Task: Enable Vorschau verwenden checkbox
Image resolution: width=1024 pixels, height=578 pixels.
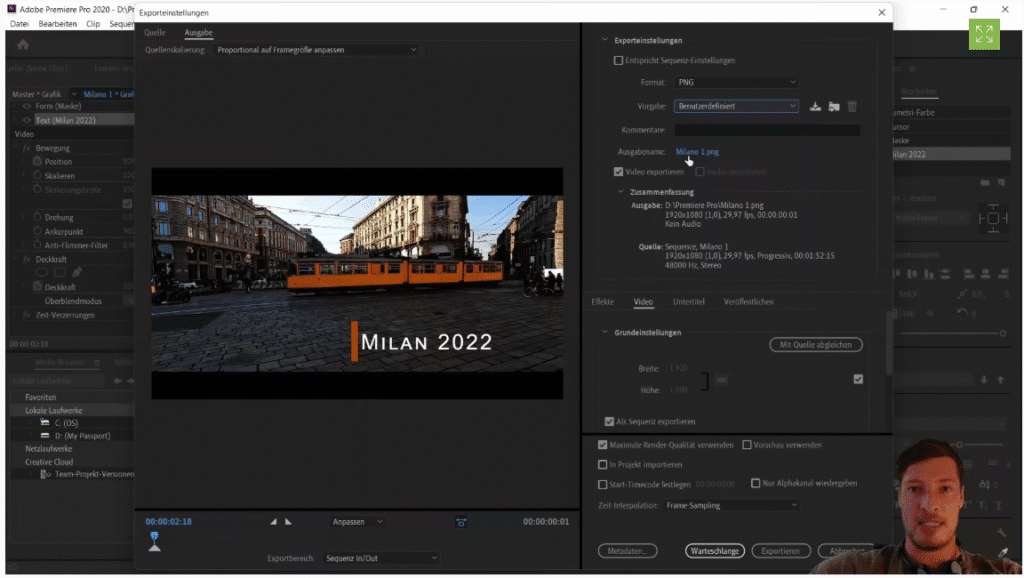Action: (747, 445)
